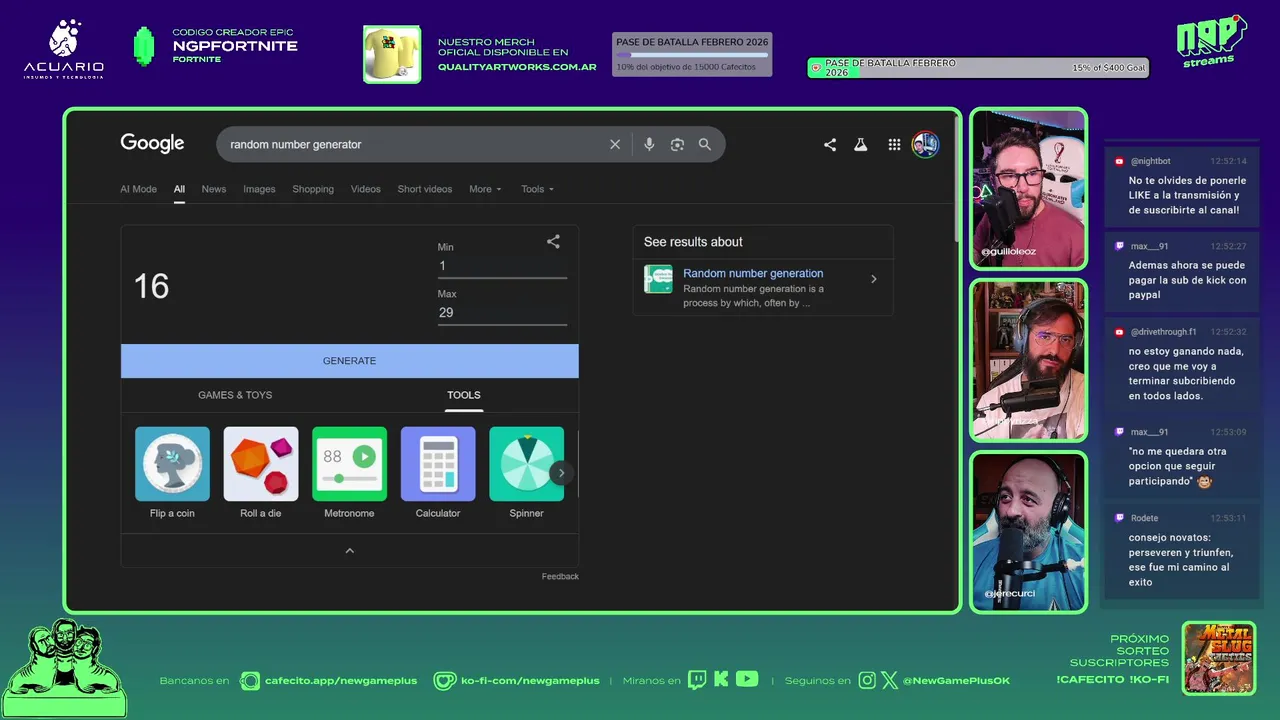Open Google Lens image search icon
Image resolution: width=1280 pixels, height=720 pixels.
pos(677,144)
